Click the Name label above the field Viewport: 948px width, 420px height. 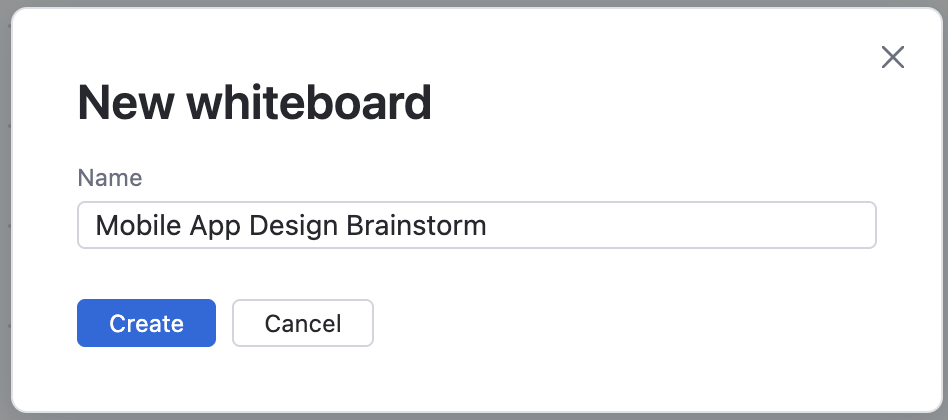click(110, 178)
